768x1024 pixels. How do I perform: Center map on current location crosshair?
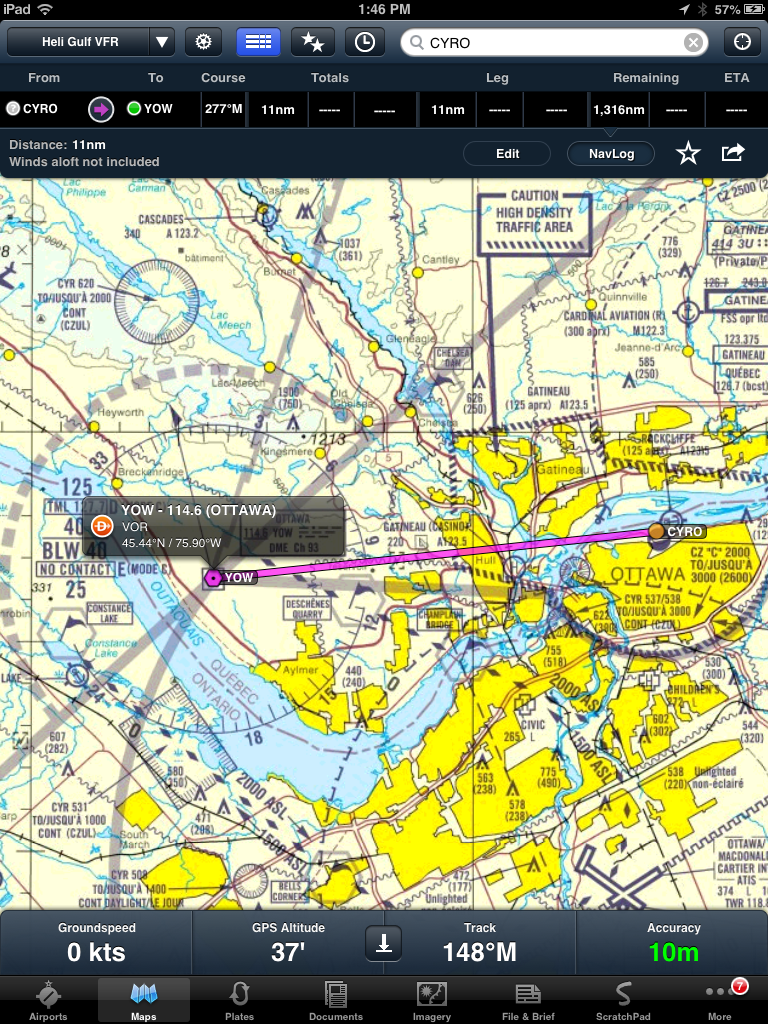coord(742,42)
